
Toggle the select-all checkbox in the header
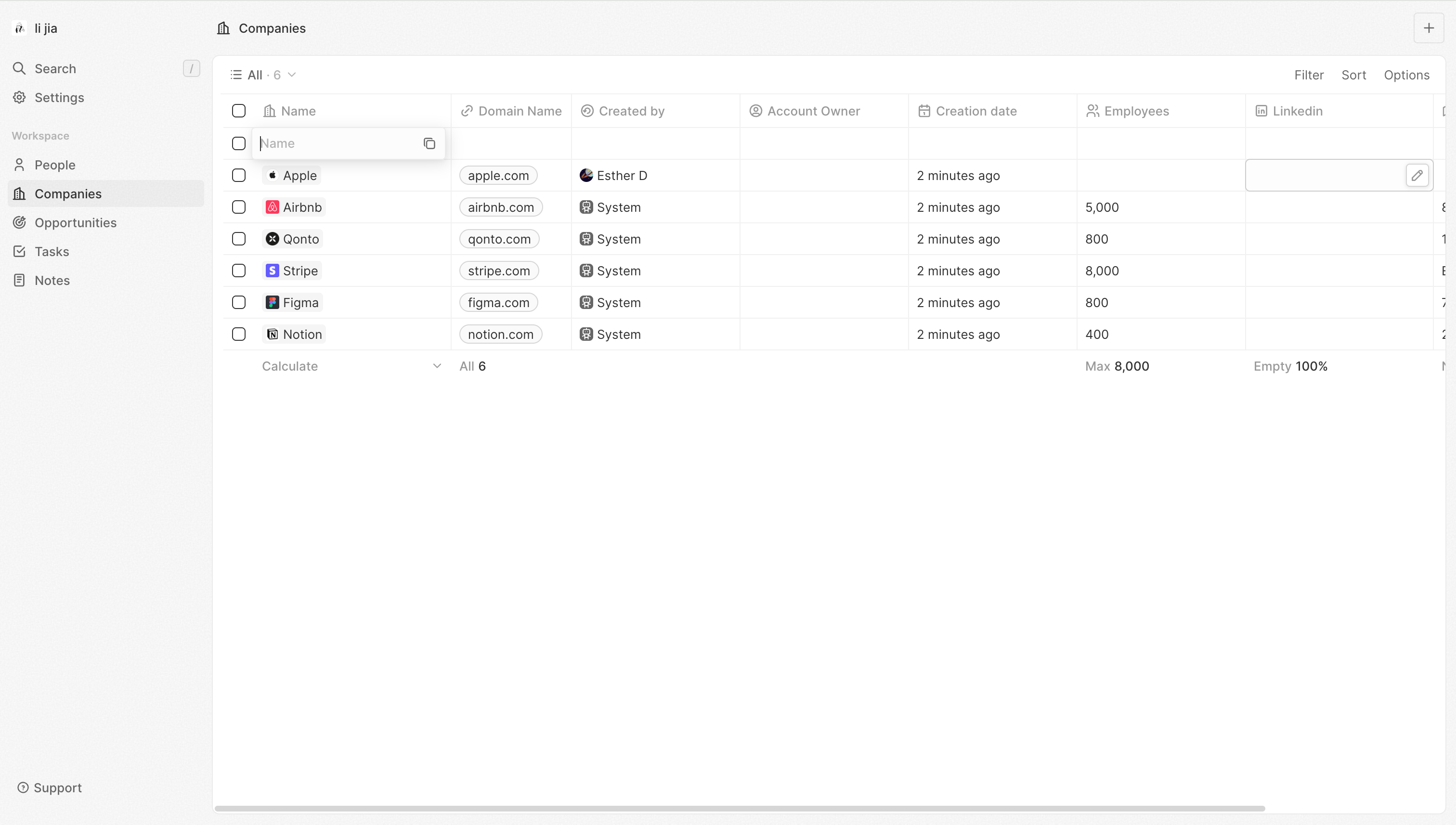(x=239, y=111)
